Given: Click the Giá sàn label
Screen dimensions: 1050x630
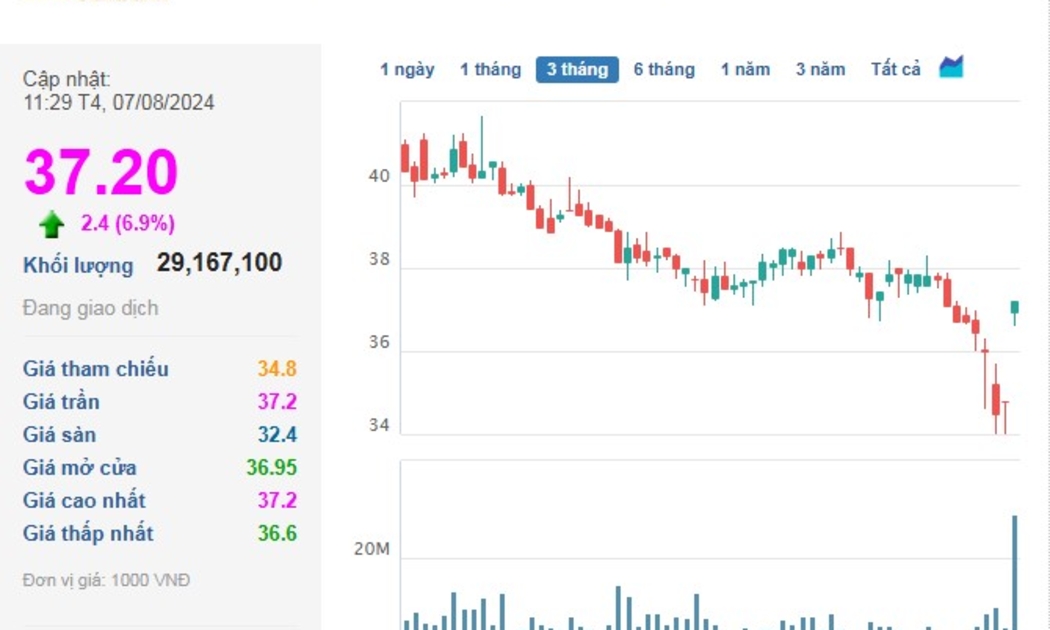Looking at the screenshot, I should (x=59, y=435).
